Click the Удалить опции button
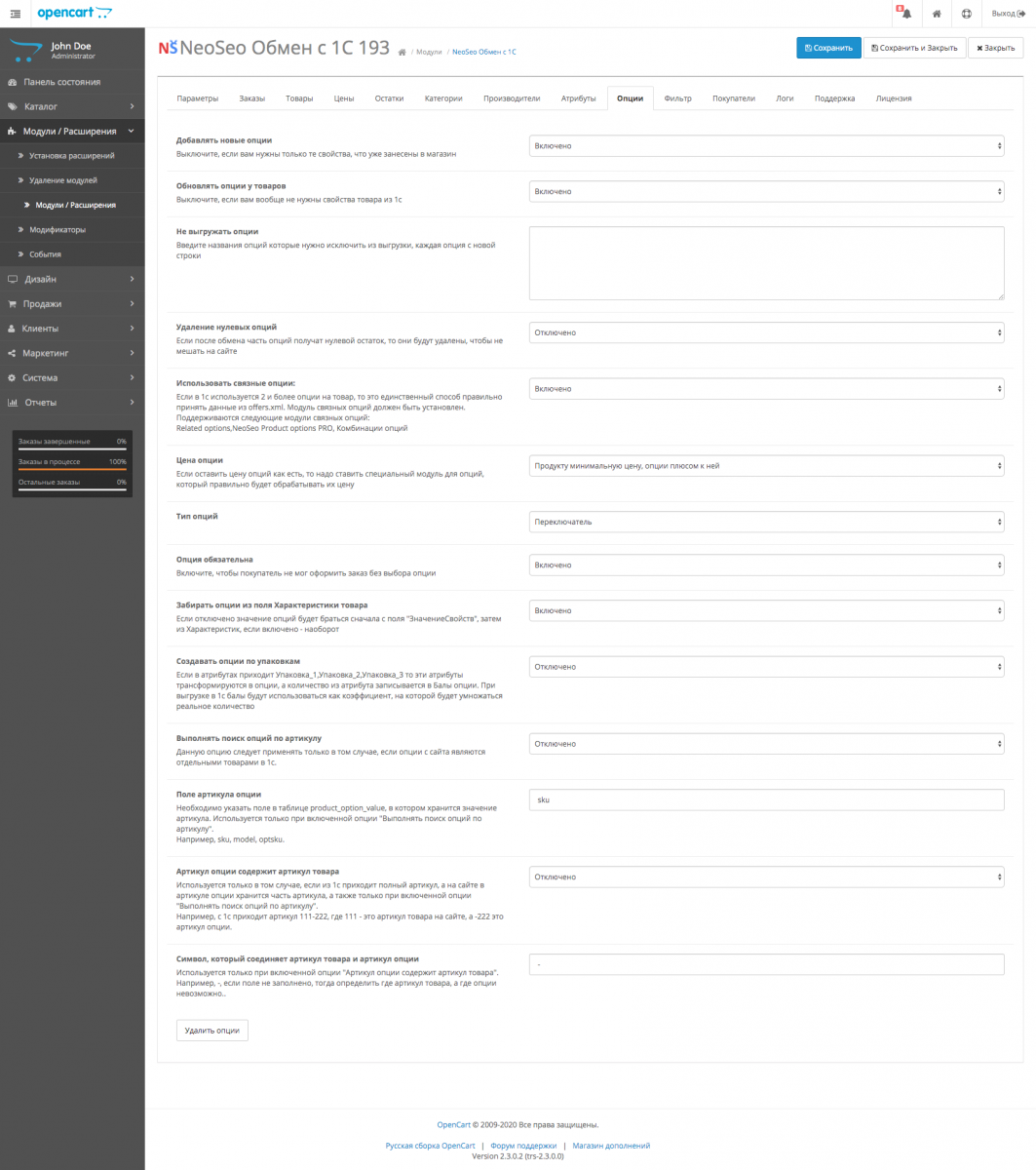1036x1170 pixels. tap(212, 1030)
